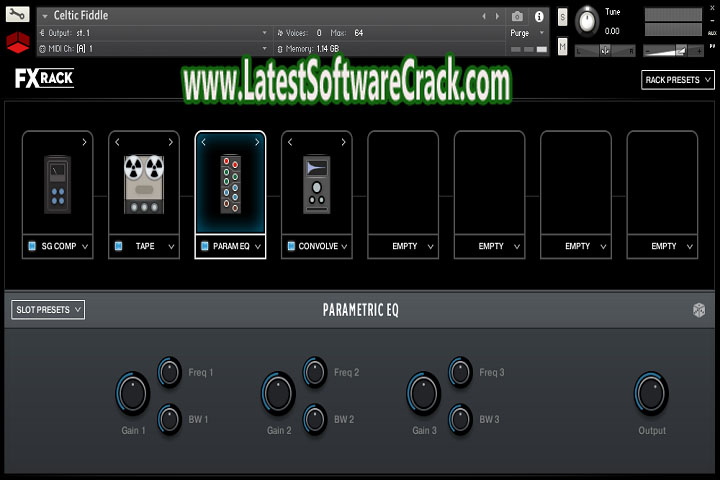Open second Empty slot effect selector
The height and width of the screenshot is (480, 720).
coord(517,247)
